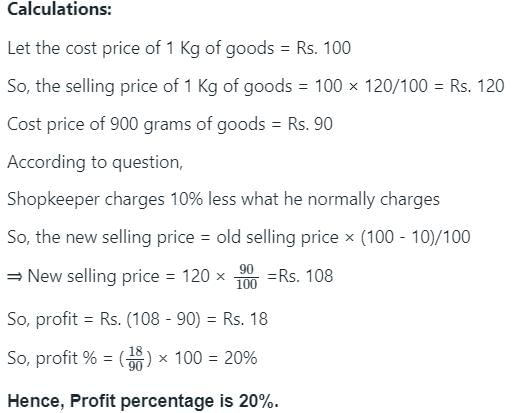Click the Calculations heading
This screenshot has height=413, width=519.
[x=59, y=9]
